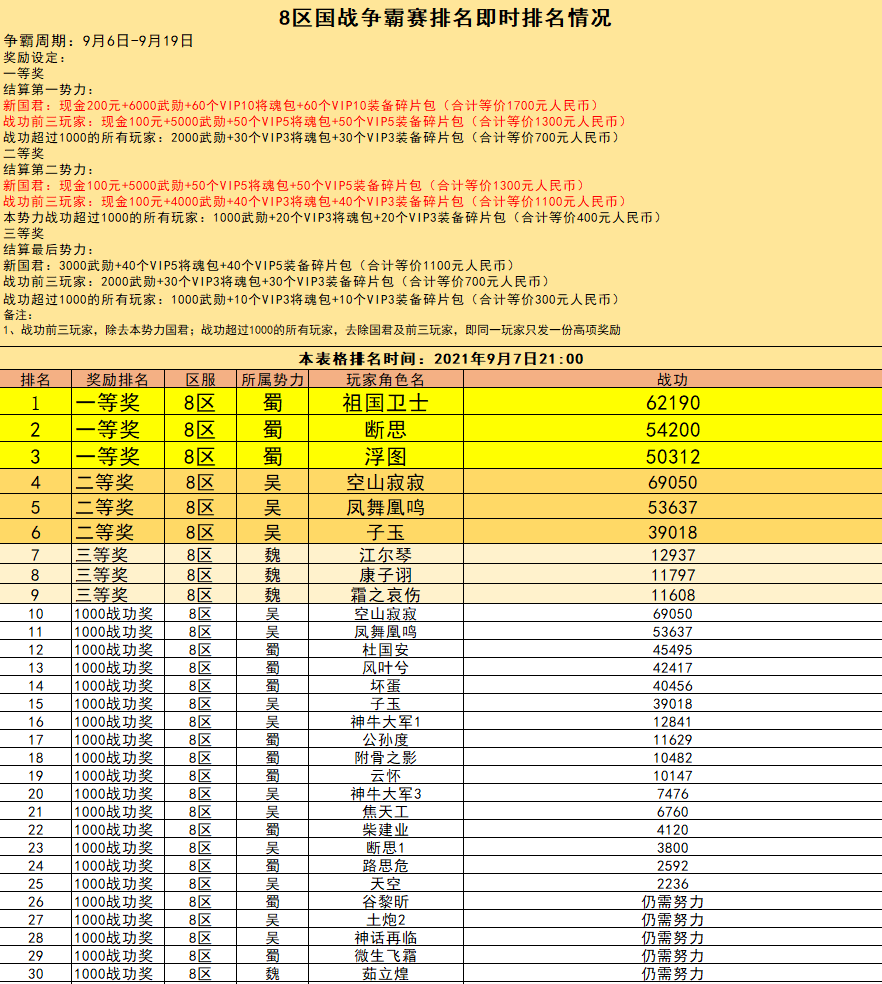882x984 pixels.
Task: Select player name 坏蛋
Action: click(385, 686)
